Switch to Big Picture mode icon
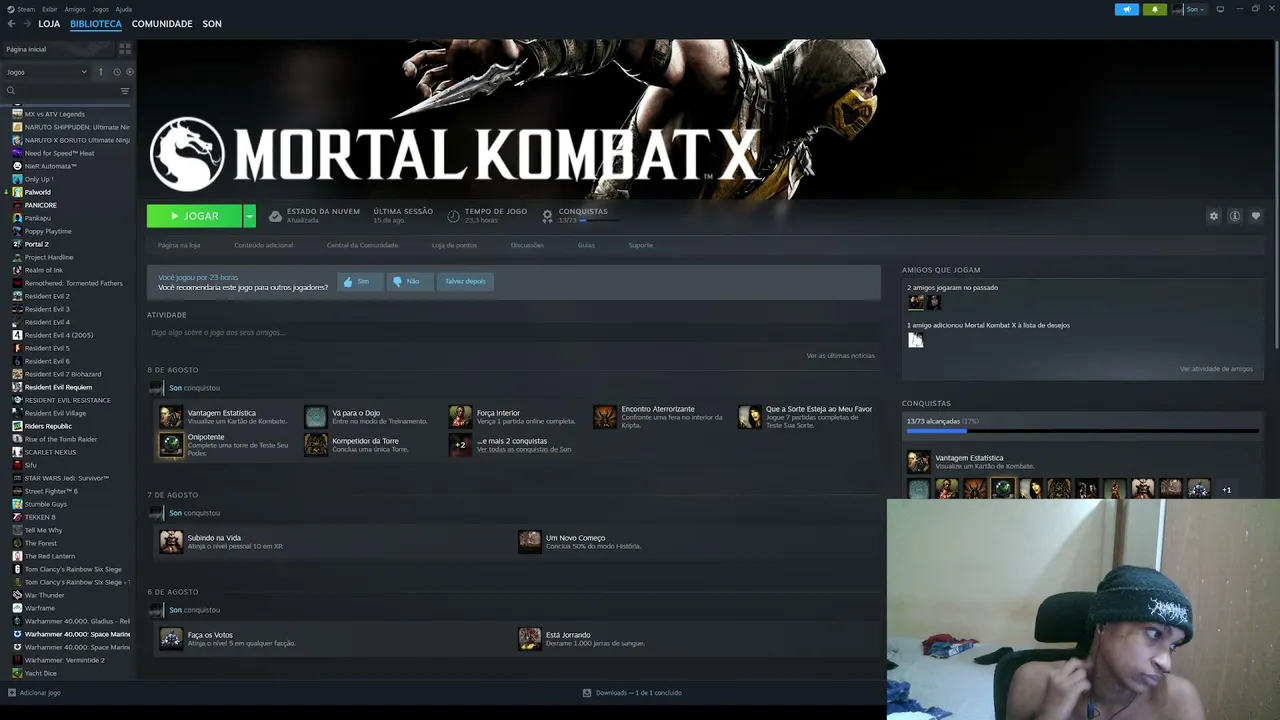 point(1220,9)
